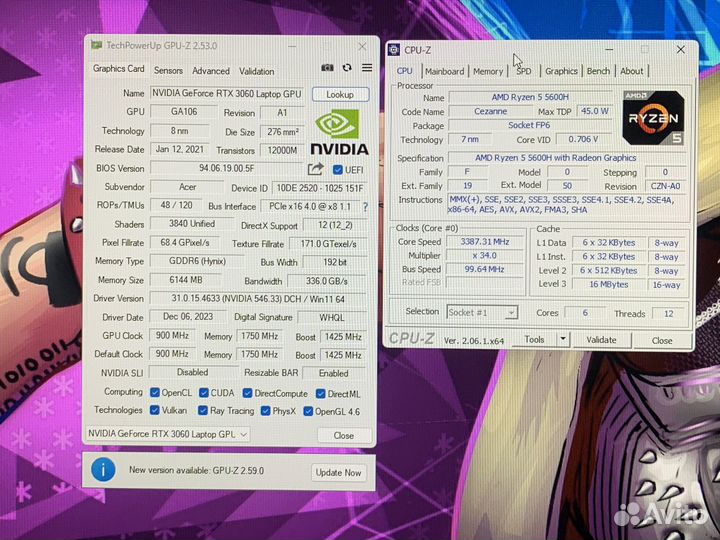Click the Device ID value 10DE 2520
Image resolution: width=720 pixels, height=540 pixels.
pos(320,188)
